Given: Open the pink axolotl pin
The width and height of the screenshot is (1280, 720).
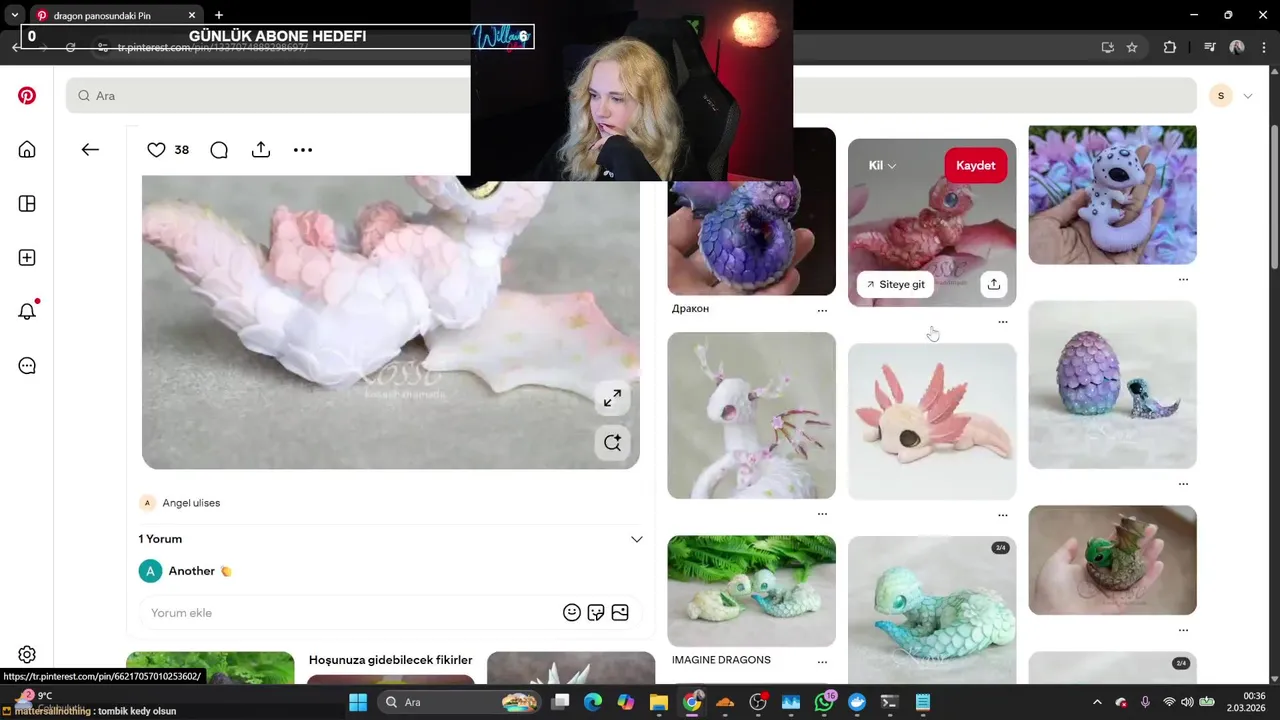Looking at the screenshot, I should 932,422.
